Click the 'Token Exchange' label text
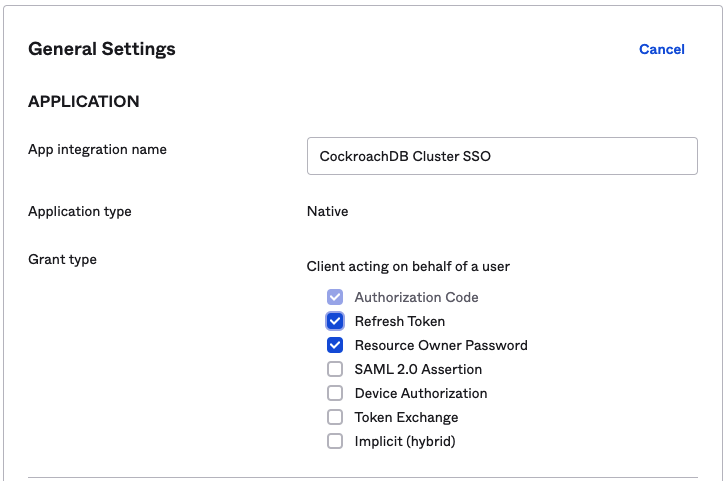 pyautogui.click(x=406, y=417)
